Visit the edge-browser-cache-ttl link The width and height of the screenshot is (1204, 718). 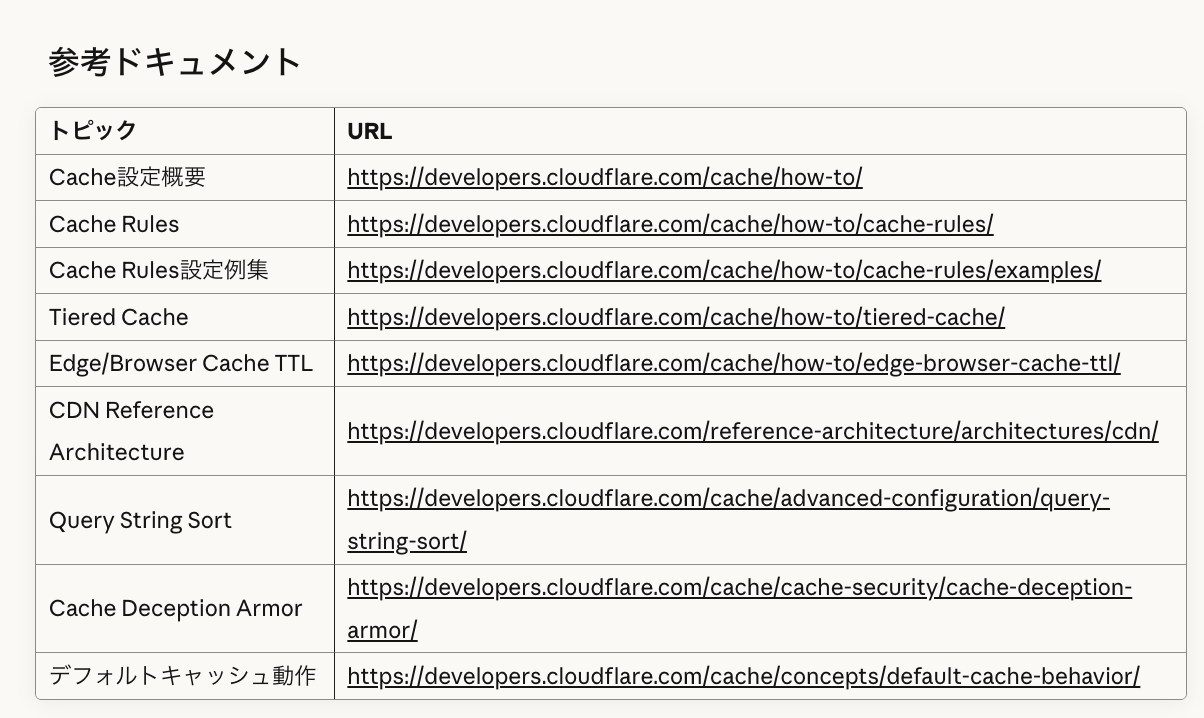click(x=733, y=363)
